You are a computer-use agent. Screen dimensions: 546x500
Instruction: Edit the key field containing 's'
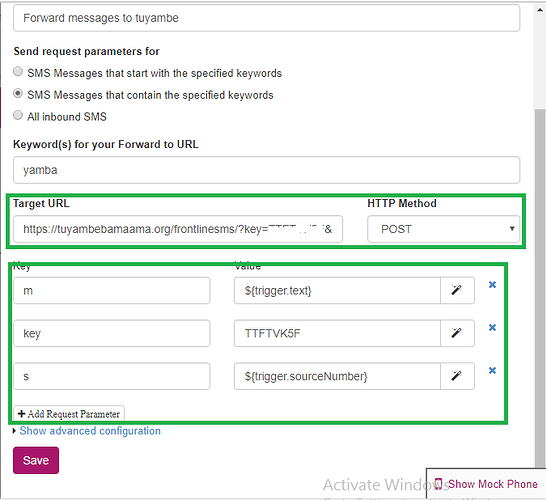[x=111, y=376]
